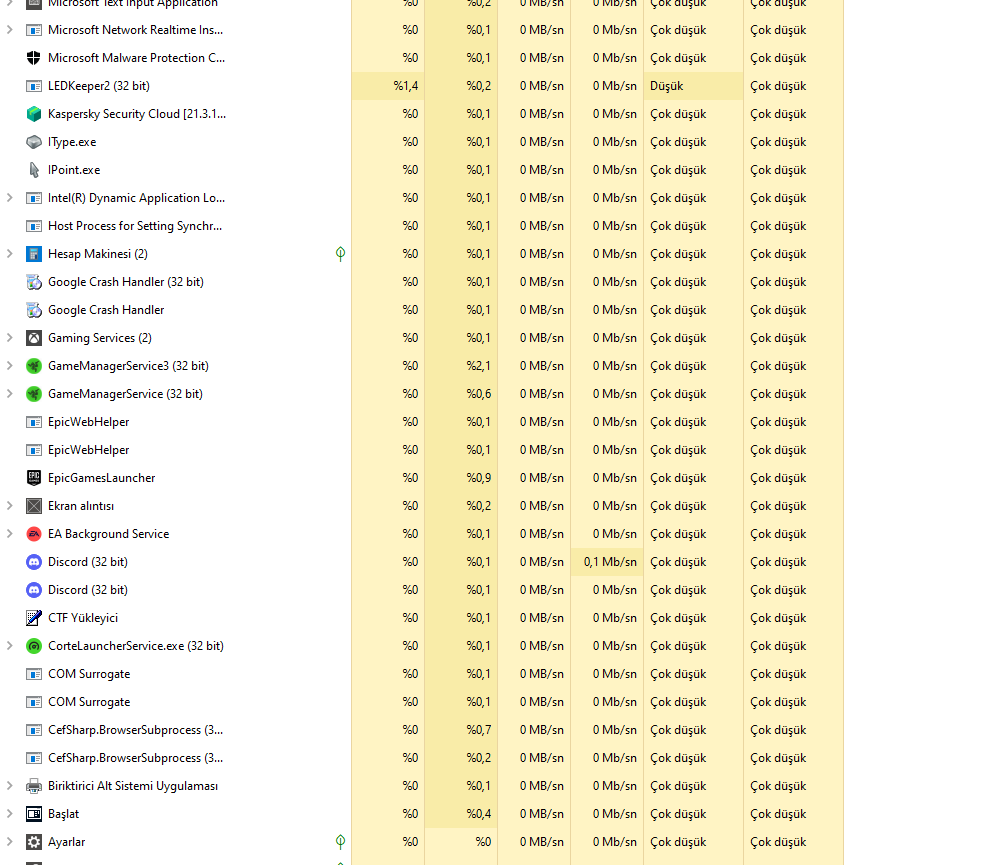Expand the CorteLauncherService.exe group

(x=10, y=646)
